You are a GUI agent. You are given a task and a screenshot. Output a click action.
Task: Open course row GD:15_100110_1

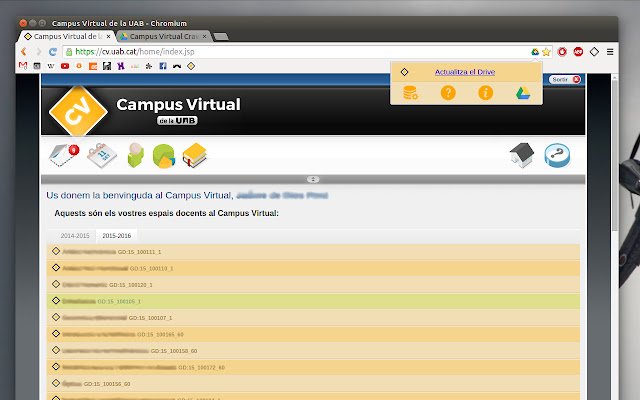pos(313,268)
